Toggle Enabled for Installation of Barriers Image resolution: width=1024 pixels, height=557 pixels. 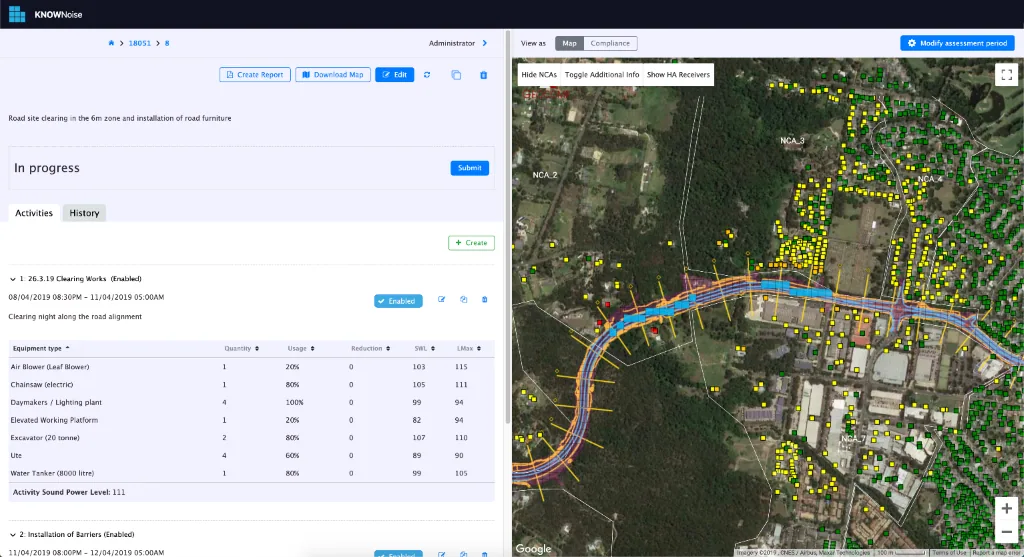click(398, 554)
